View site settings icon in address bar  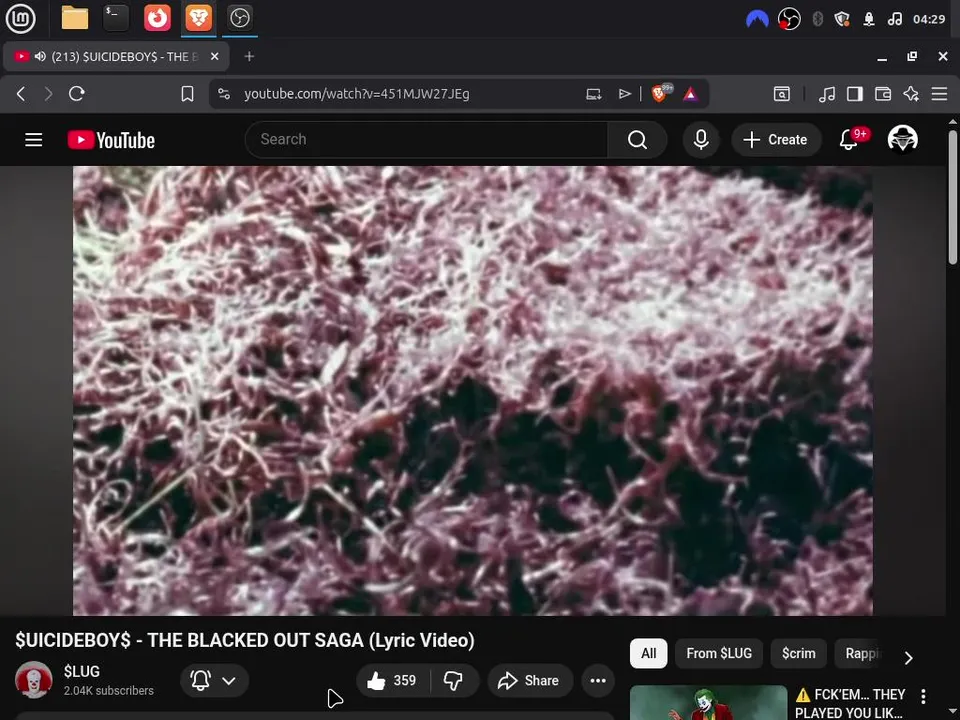(x=224, y=94)
